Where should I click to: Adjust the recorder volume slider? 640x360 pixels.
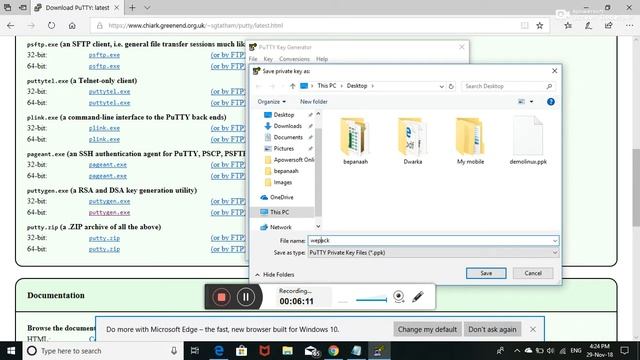pos(371,300)
